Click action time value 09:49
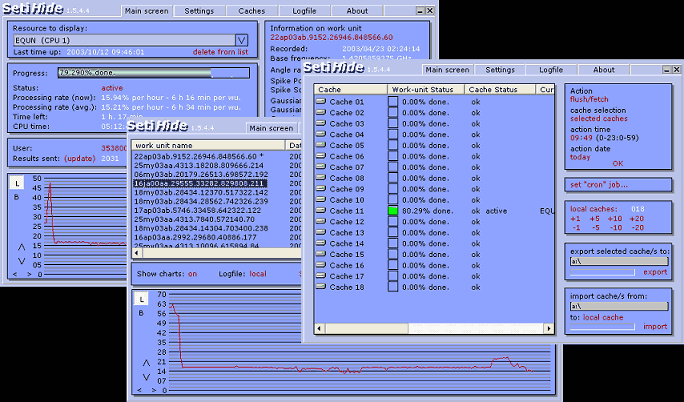The height and width of the screenshot is (402, 684). (581, 138)
